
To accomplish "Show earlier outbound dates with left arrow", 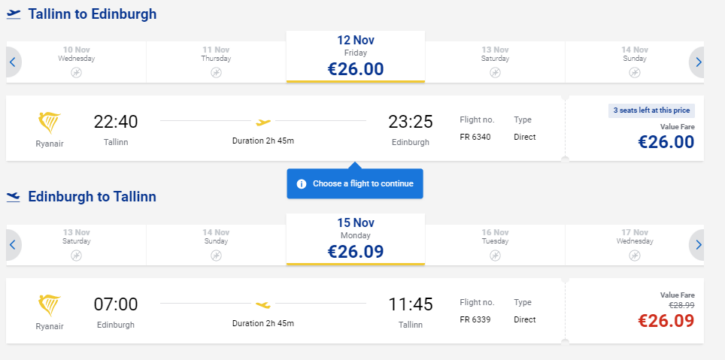I will [13, 62].
